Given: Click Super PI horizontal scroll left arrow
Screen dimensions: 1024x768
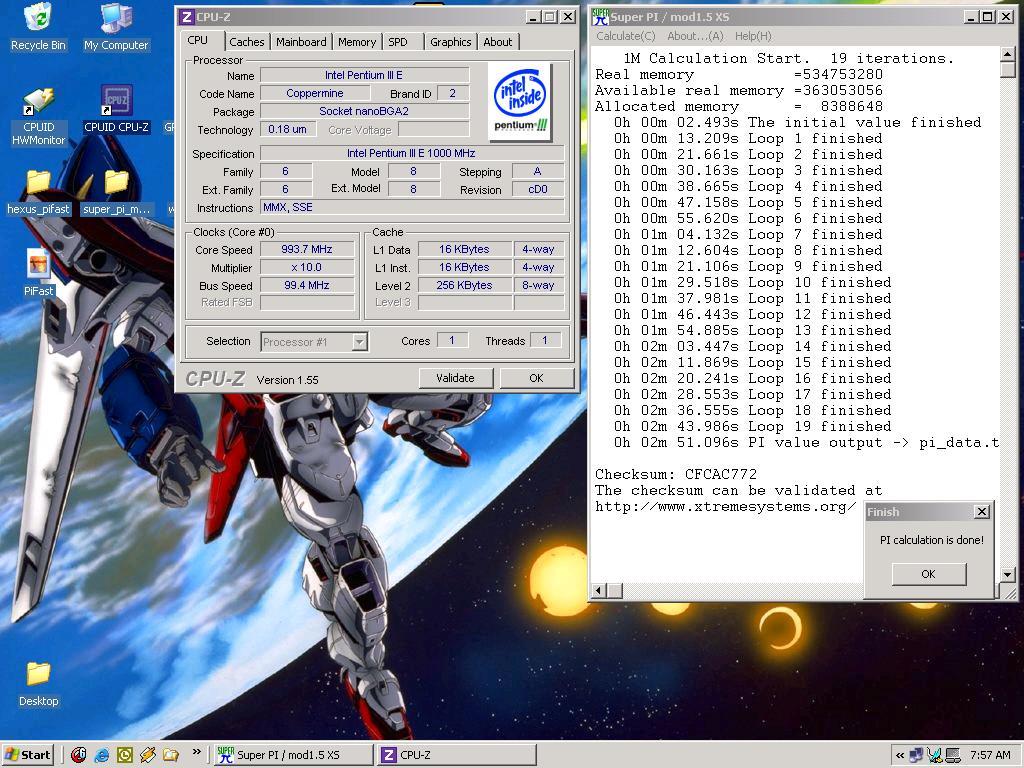Looking at the screenshot, I should pyautogui.click(x=598, y=591).
